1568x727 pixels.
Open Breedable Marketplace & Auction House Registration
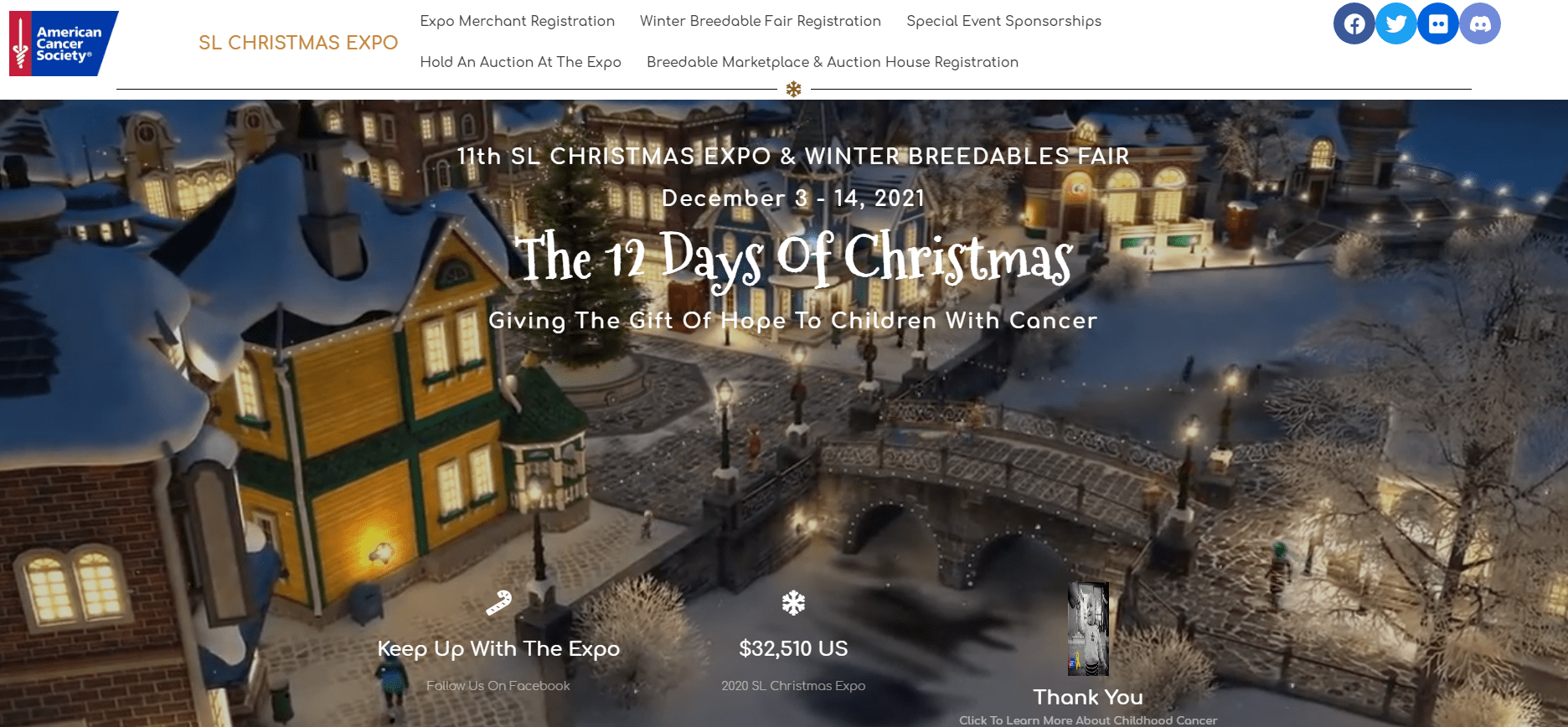coord(833,62)
